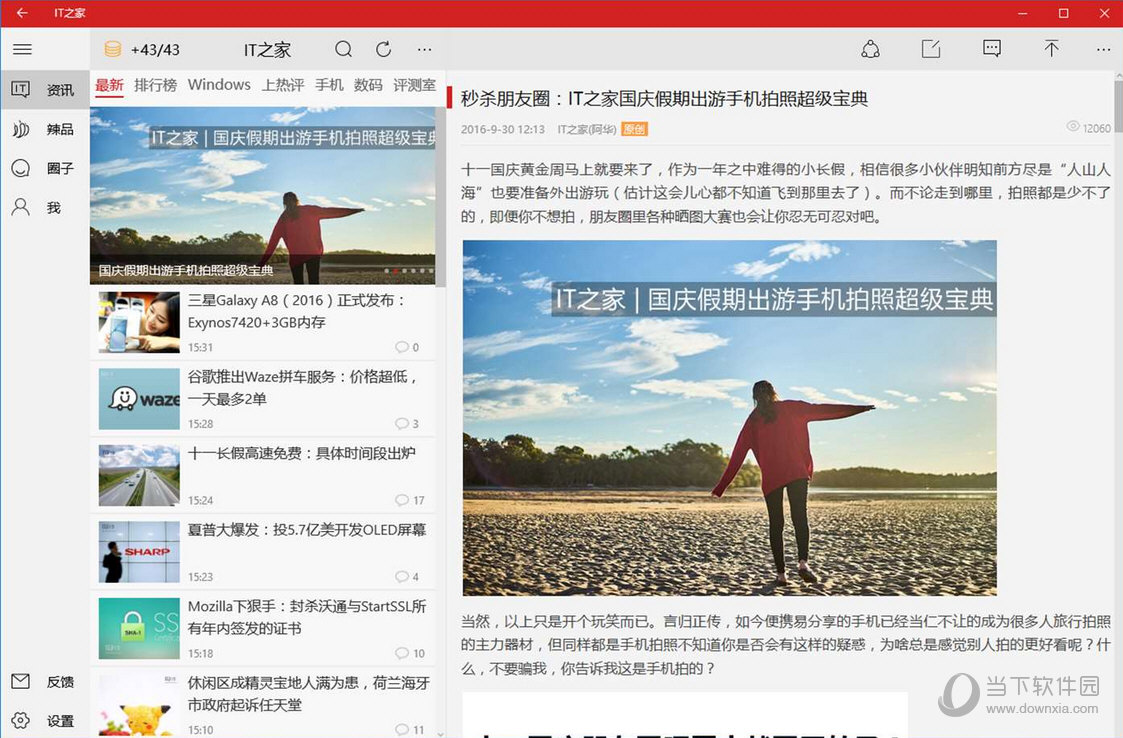Click the large beach photo in the article
Viewport: 1123px width, 738px height.
pyautogui.click(x=730, y=418)
